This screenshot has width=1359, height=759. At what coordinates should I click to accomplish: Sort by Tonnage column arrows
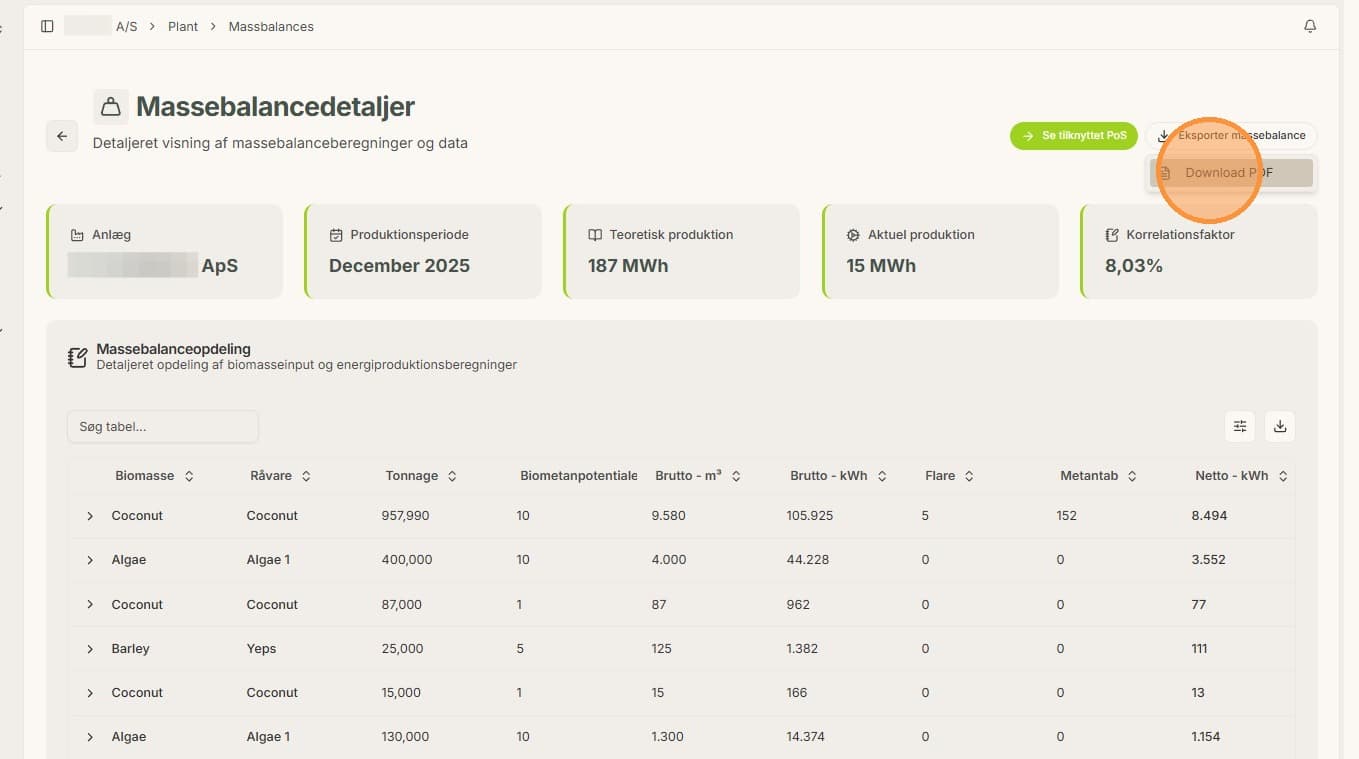[x=452, y=476]
